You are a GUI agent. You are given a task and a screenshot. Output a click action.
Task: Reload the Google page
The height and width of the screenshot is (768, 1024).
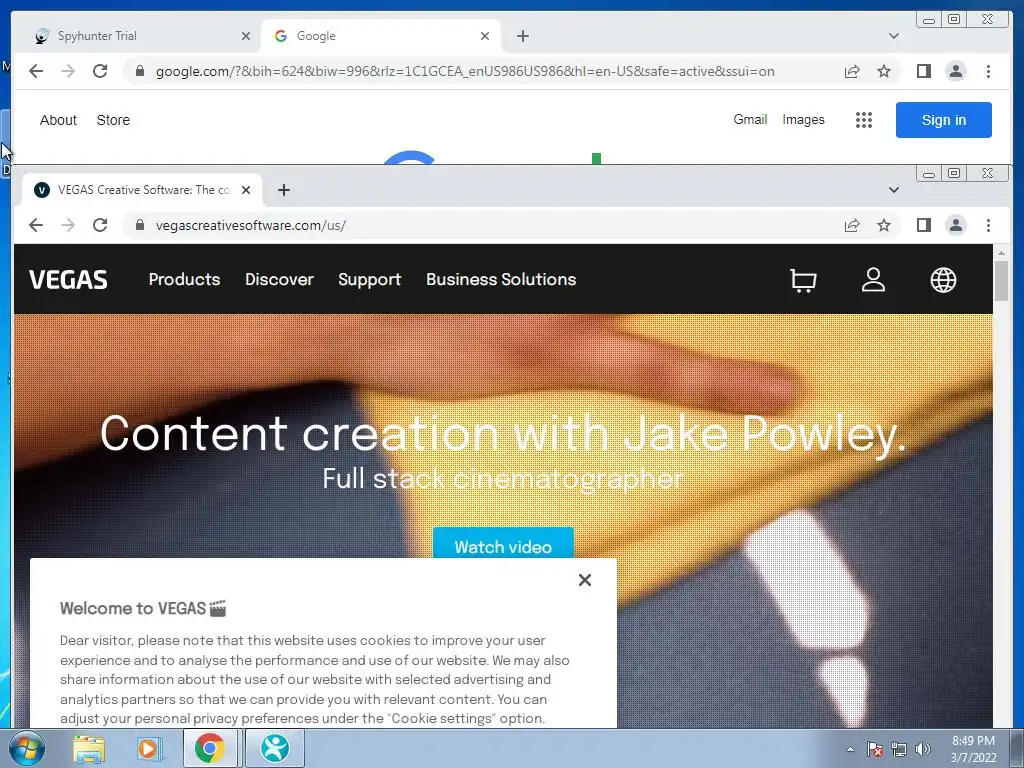click(100, 71)
